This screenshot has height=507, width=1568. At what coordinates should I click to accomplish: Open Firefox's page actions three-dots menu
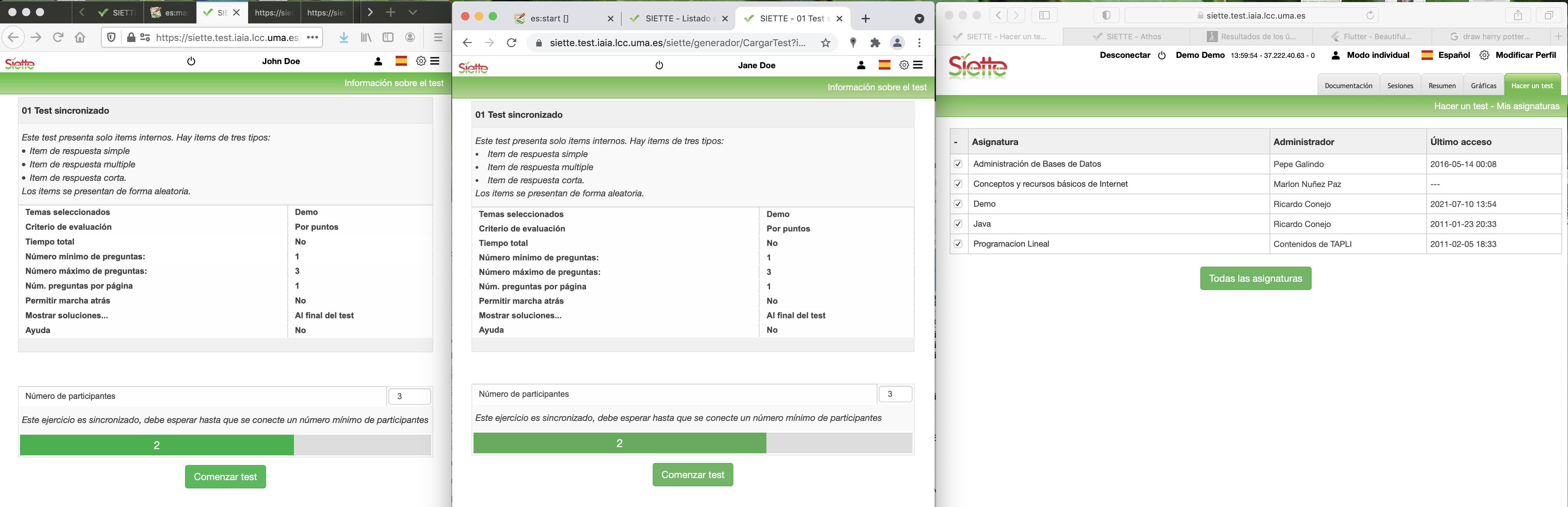pyautogui.click(x=313, y=38)
